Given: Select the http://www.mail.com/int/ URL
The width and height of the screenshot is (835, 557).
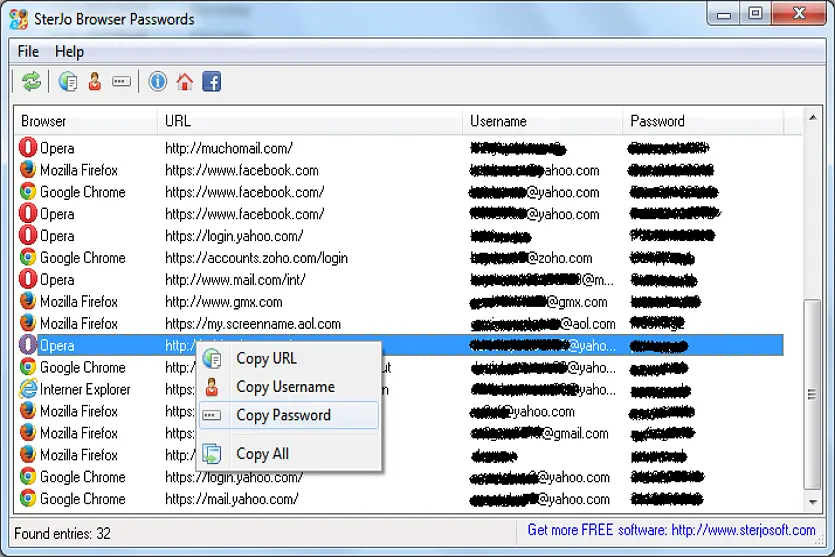Looking at the screenshot, I should 235,280.
